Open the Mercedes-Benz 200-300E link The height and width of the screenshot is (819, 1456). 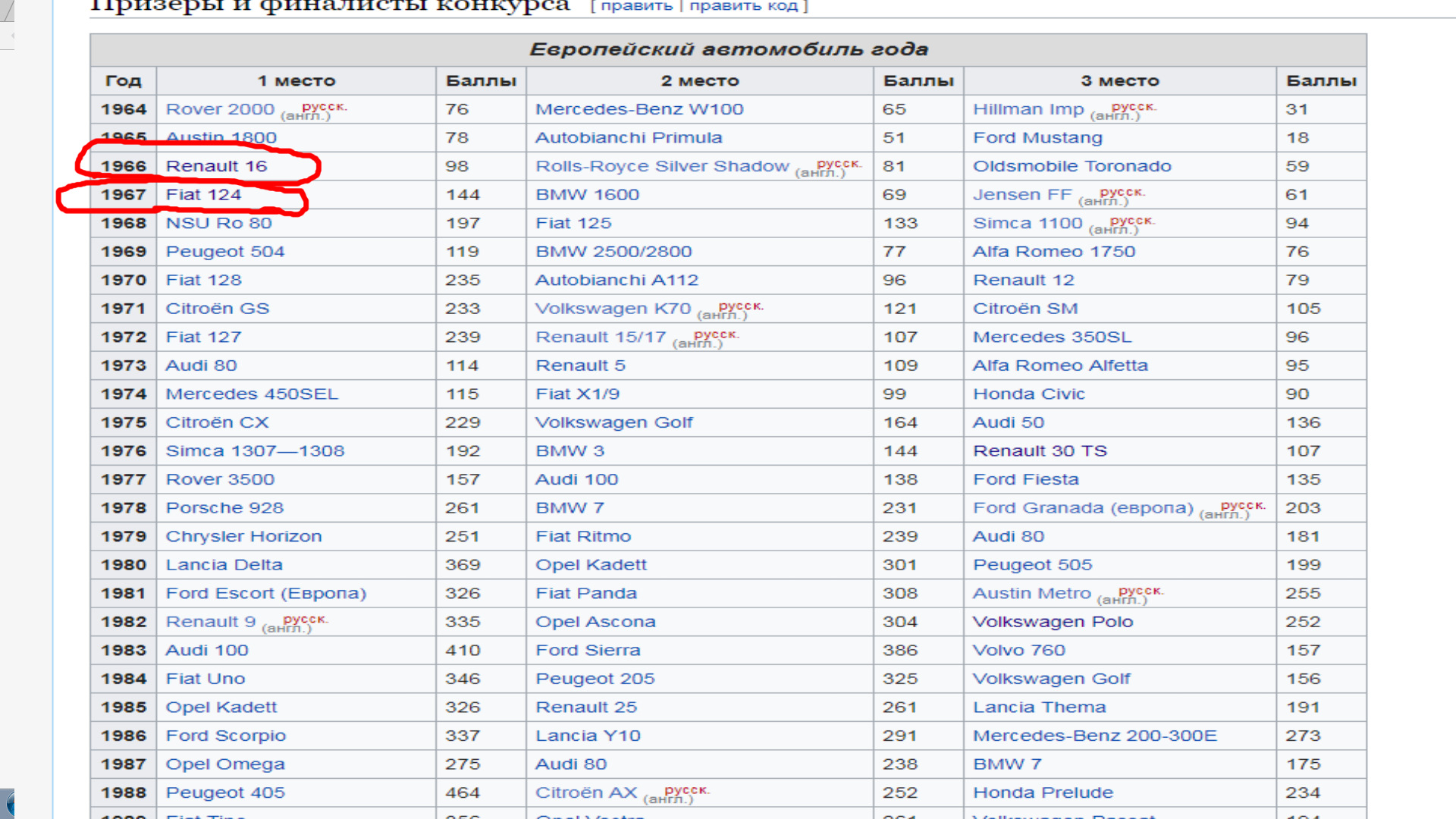tap(1094, 736)
